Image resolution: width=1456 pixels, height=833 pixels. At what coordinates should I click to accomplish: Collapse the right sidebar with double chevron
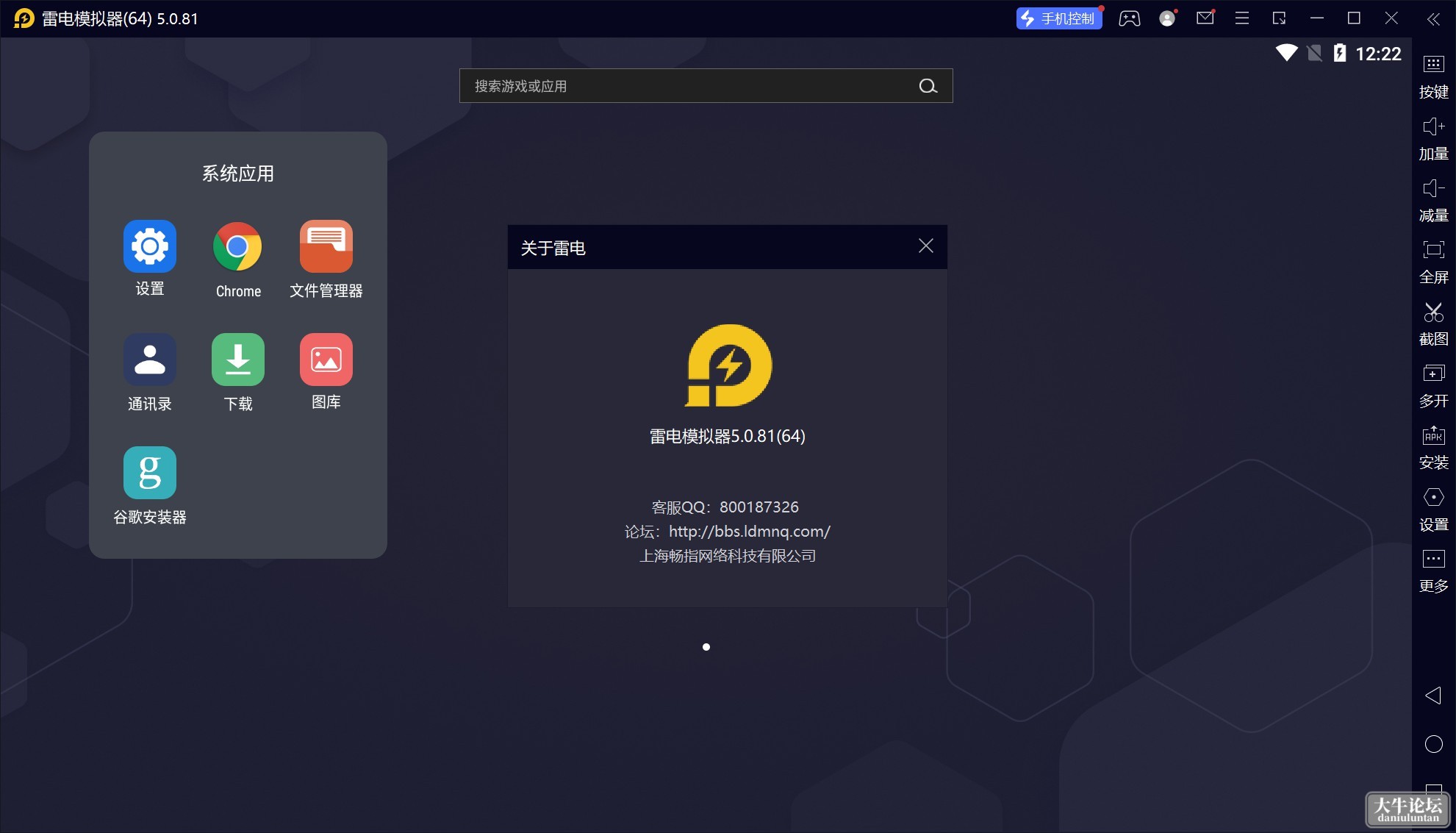[x=1433, y=19]
